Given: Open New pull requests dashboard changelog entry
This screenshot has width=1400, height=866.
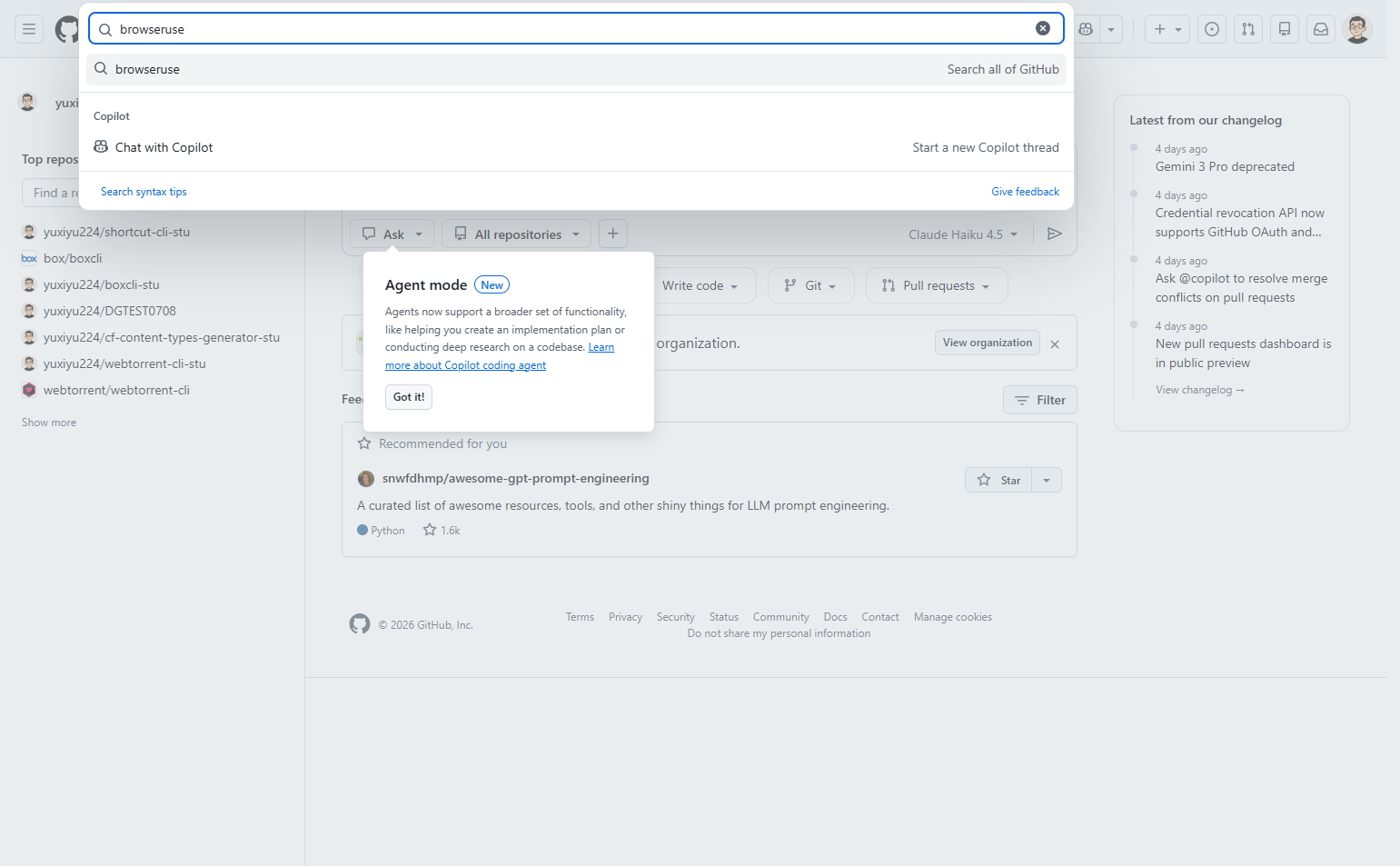Looking at the screenshot, I should click(1243, 353).
